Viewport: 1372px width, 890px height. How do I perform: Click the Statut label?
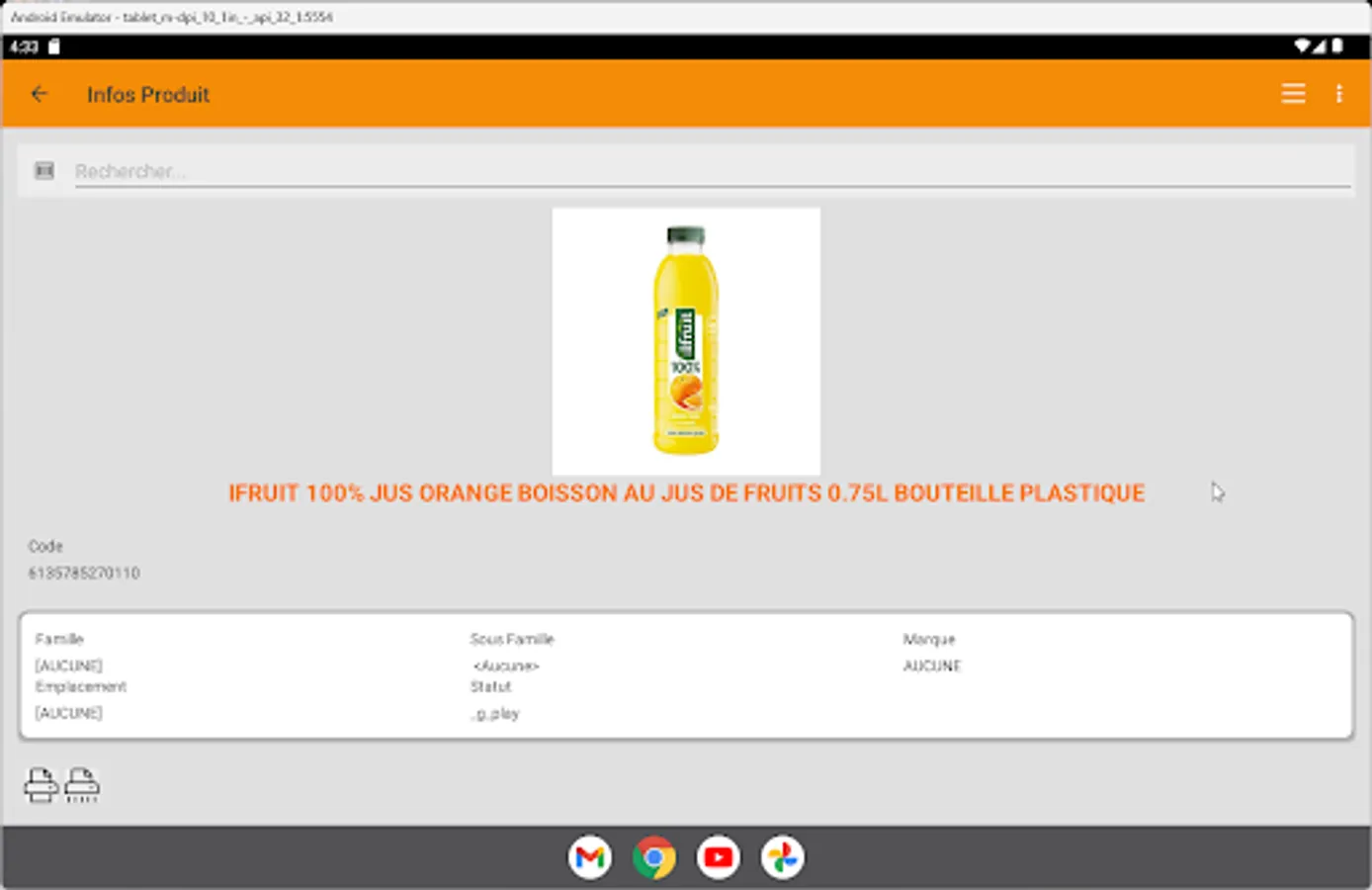(490, 686)
